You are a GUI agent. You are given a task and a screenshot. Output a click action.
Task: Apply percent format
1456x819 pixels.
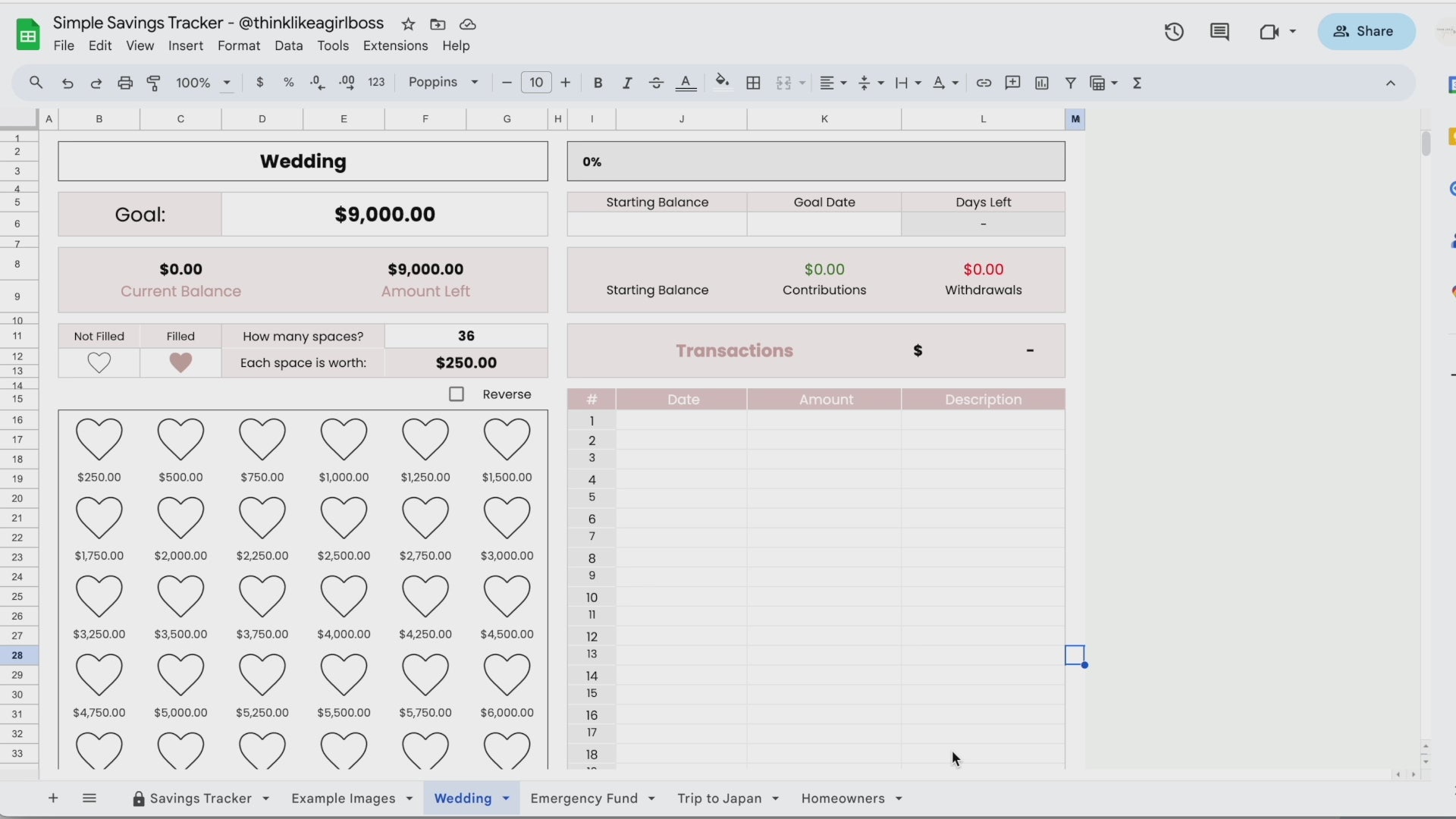(289, 83)
